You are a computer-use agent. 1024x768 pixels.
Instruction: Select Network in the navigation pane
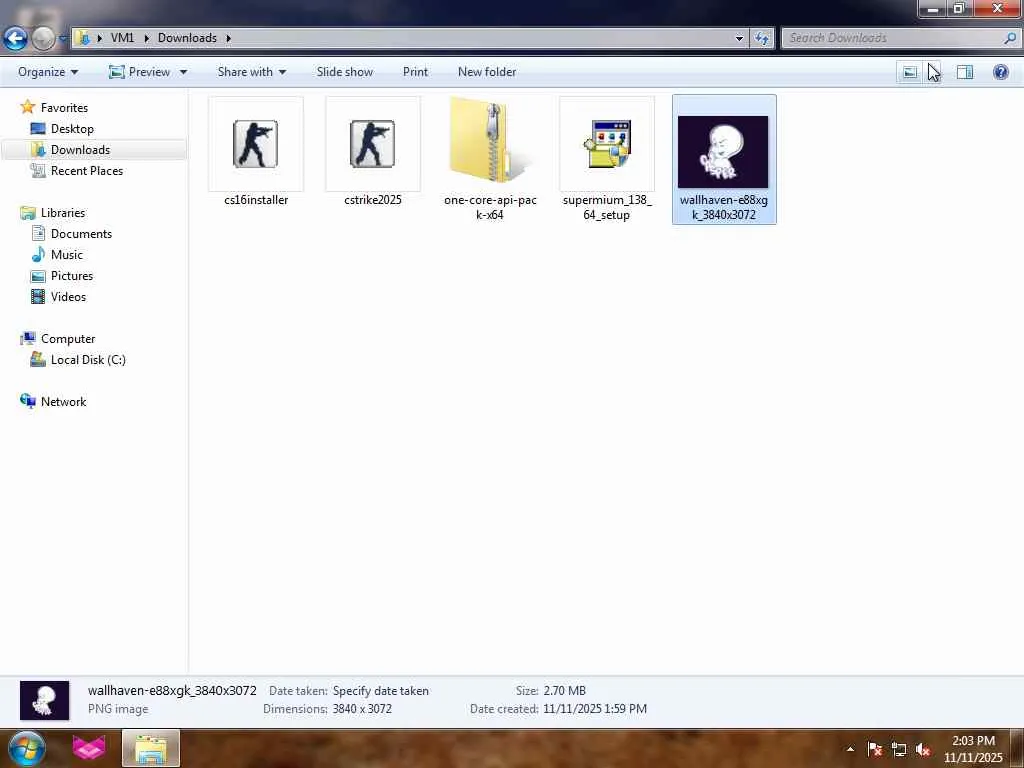click(63, 402)
